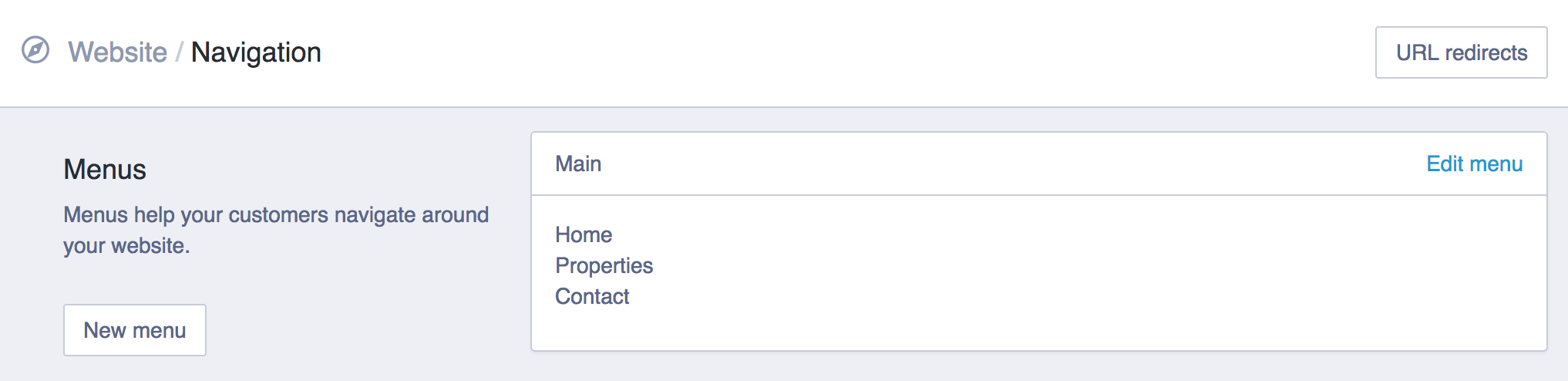Open the URL redirects page

pos(1461,52)
